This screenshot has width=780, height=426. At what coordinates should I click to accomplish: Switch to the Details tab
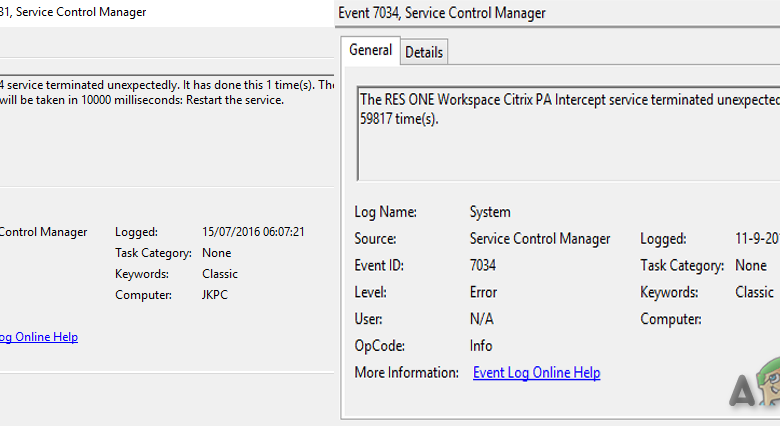point(424,52)
